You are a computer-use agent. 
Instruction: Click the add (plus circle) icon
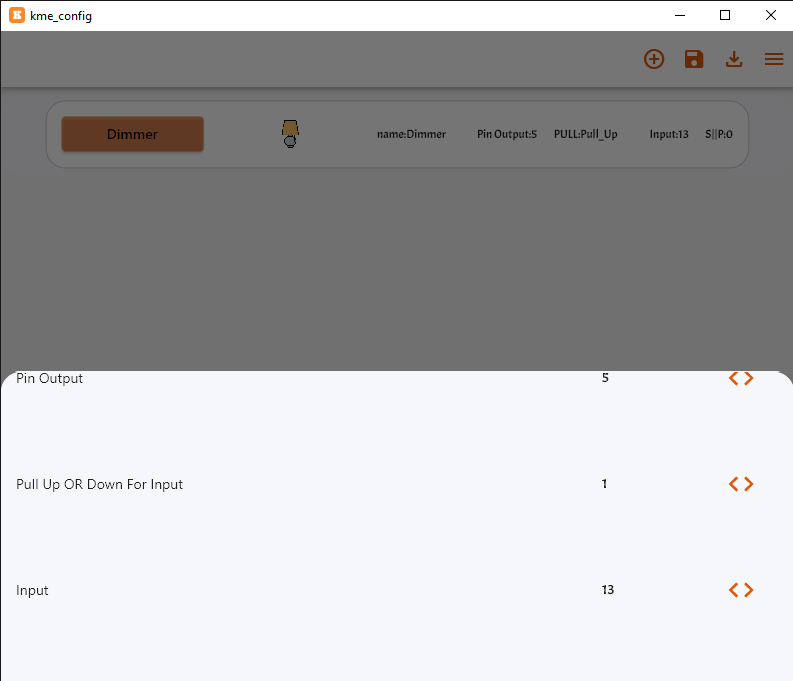tap(654, 59)
